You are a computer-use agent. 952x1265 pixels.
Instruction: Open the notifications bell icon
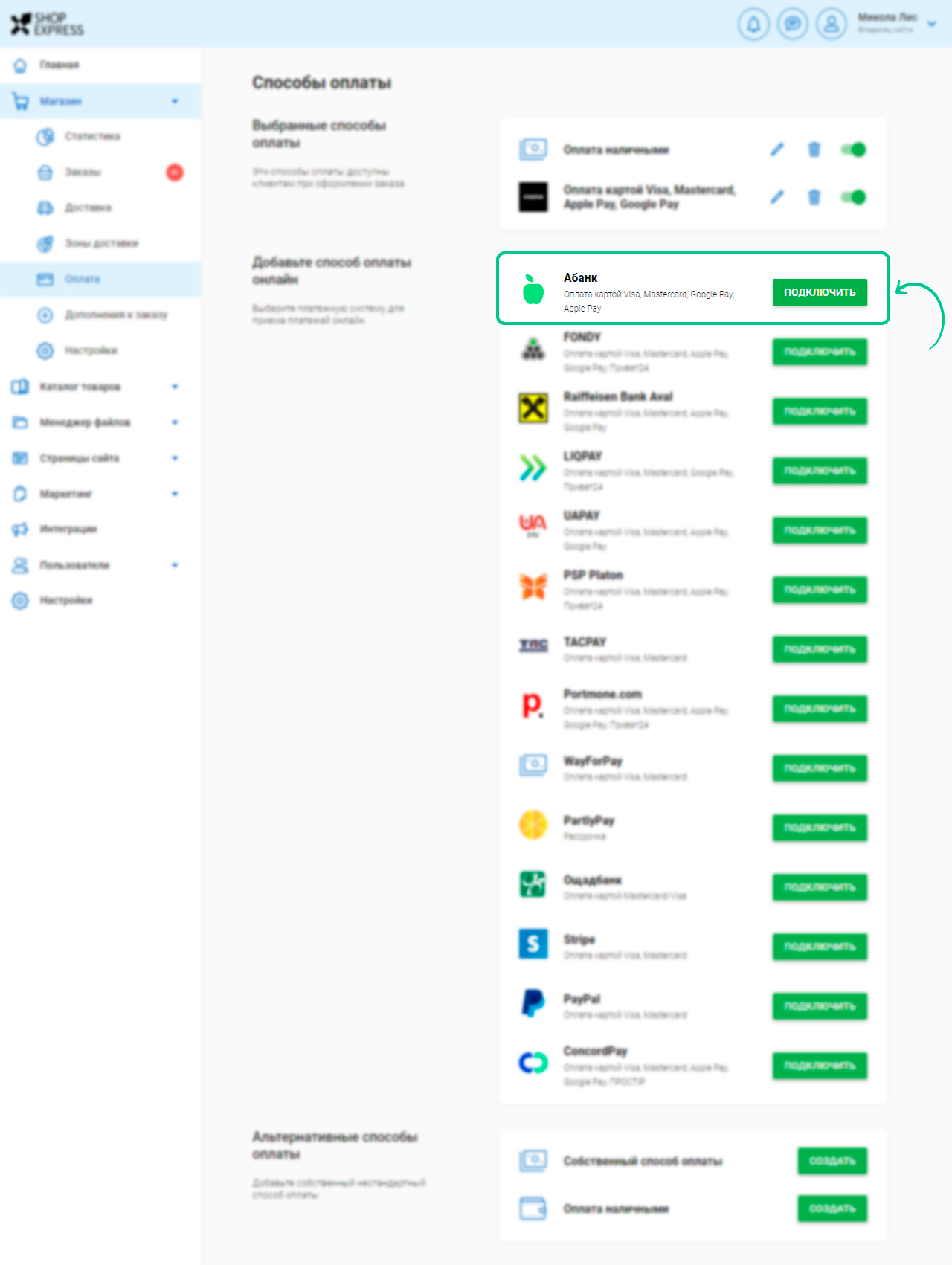tap(753, 25)
